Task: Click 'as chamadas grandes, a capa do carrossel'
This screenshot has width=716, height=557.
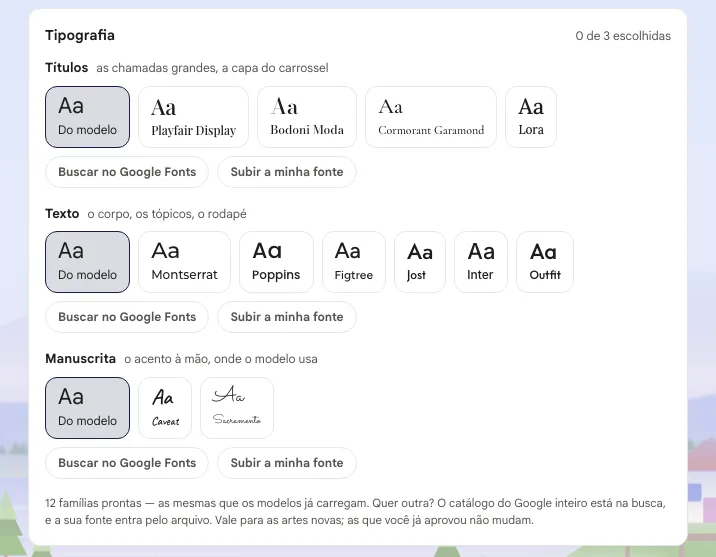Action: tap(212, 68)
